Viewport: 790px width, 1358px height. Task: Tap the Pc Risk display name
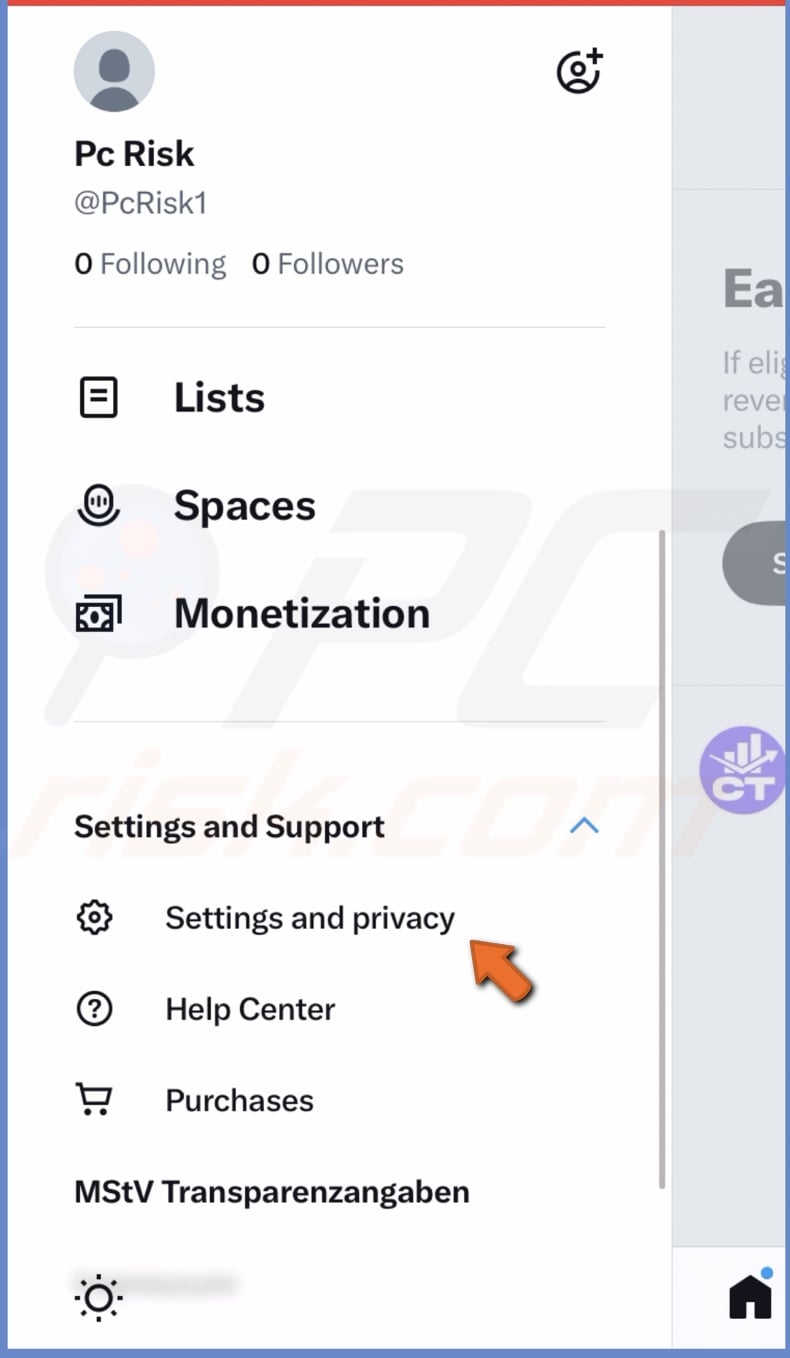pos(133,153)
